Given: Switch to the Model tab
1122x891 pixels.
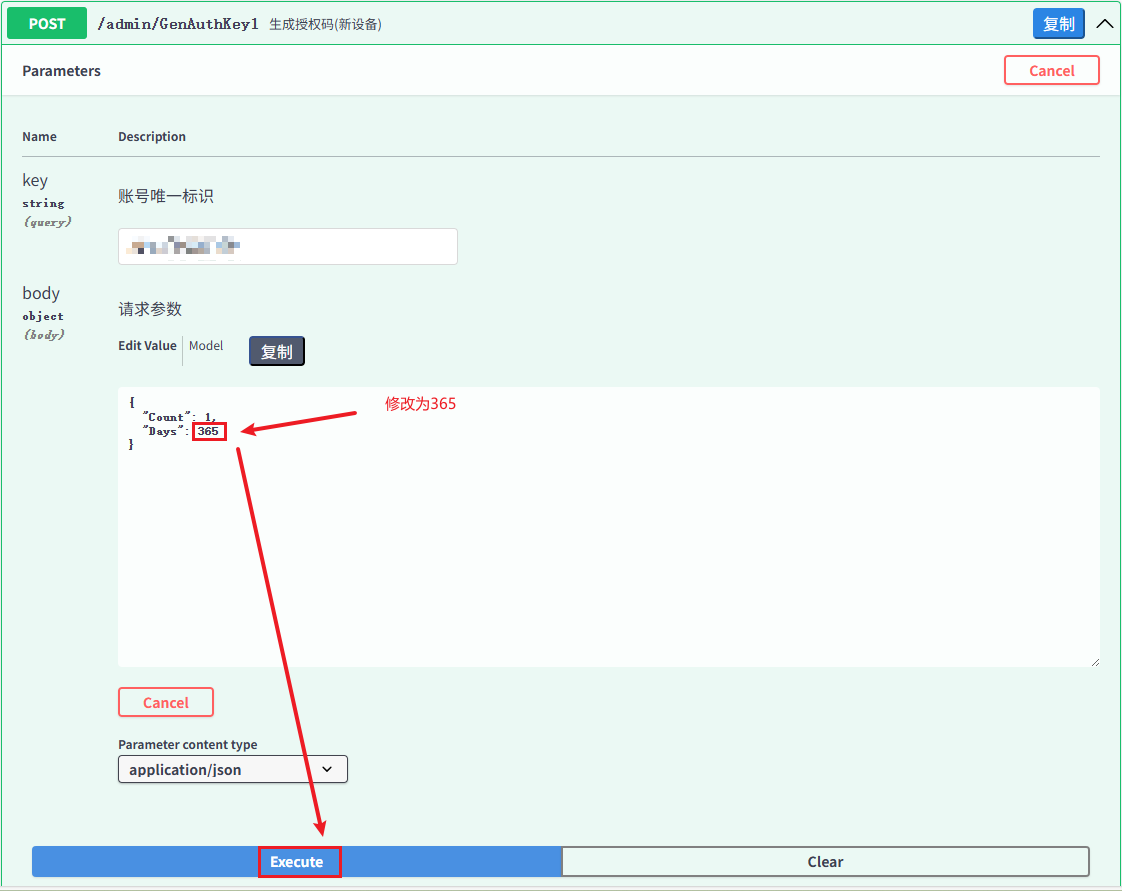Looking at the screenshot, I should coord(206,346).
